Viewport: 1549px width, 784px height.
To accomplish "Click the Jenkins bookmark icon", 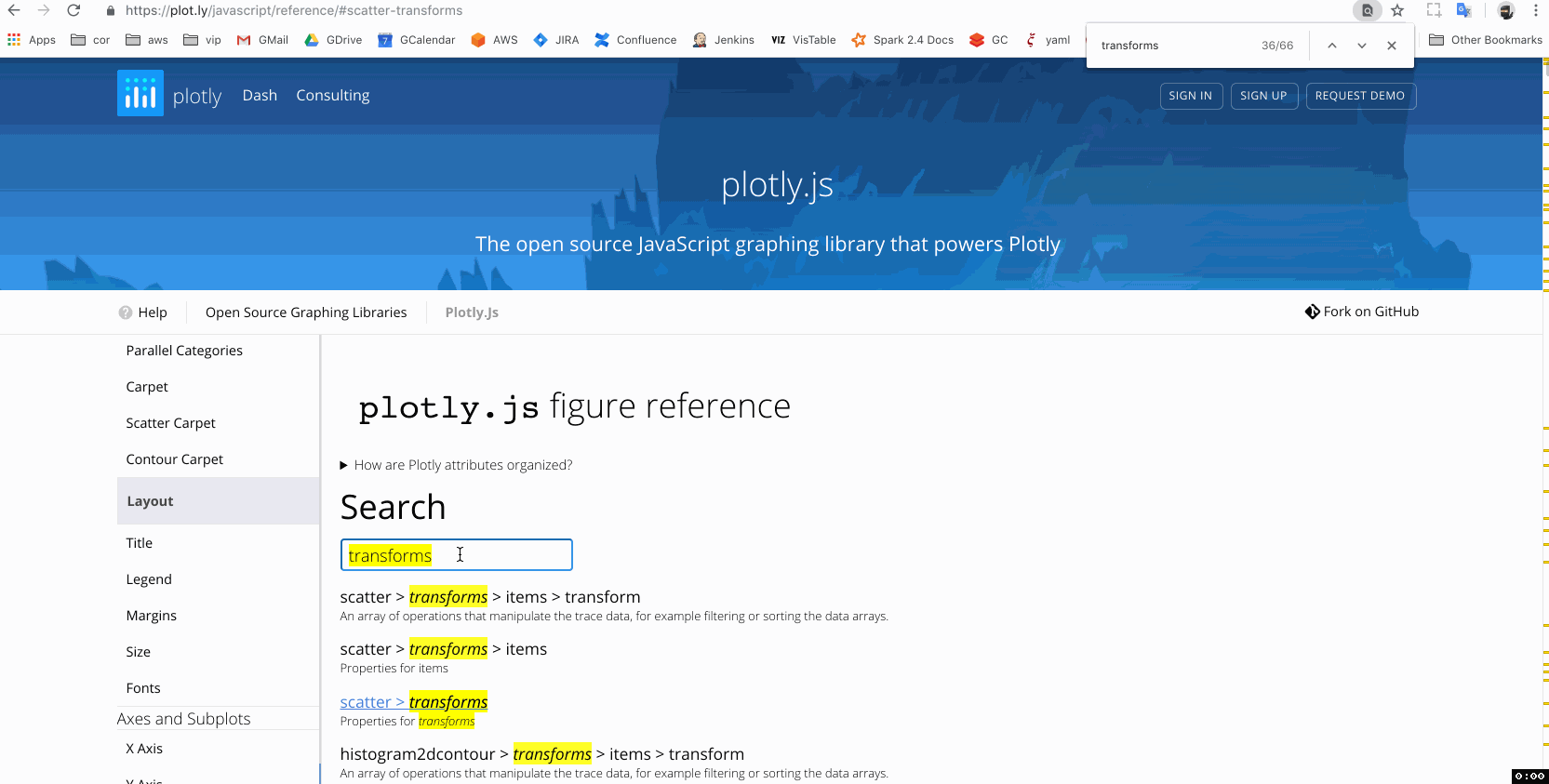I will (698, 40).
